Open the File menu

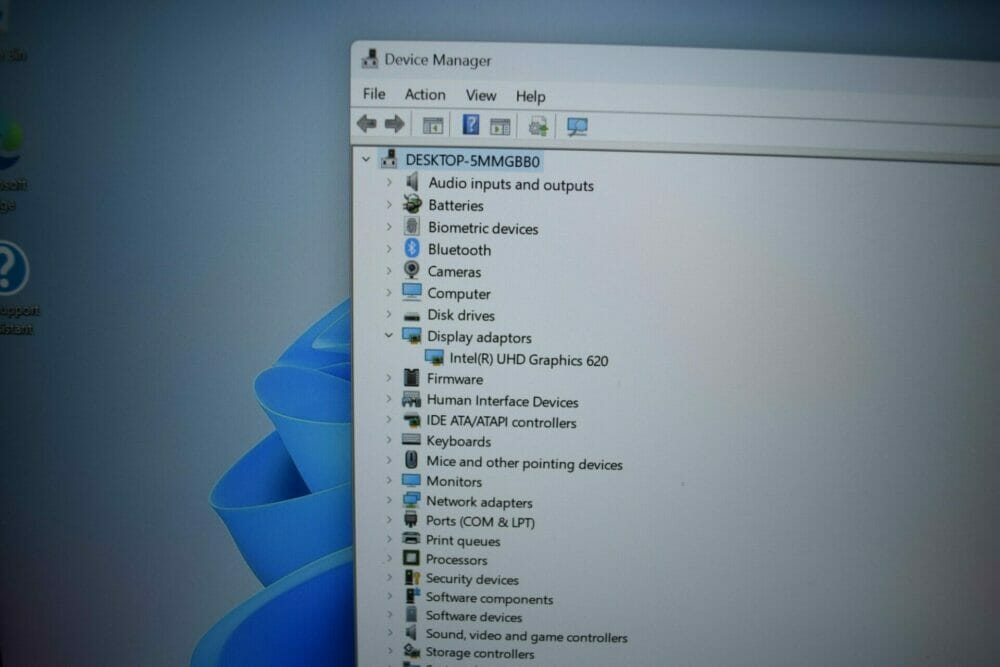374,94
